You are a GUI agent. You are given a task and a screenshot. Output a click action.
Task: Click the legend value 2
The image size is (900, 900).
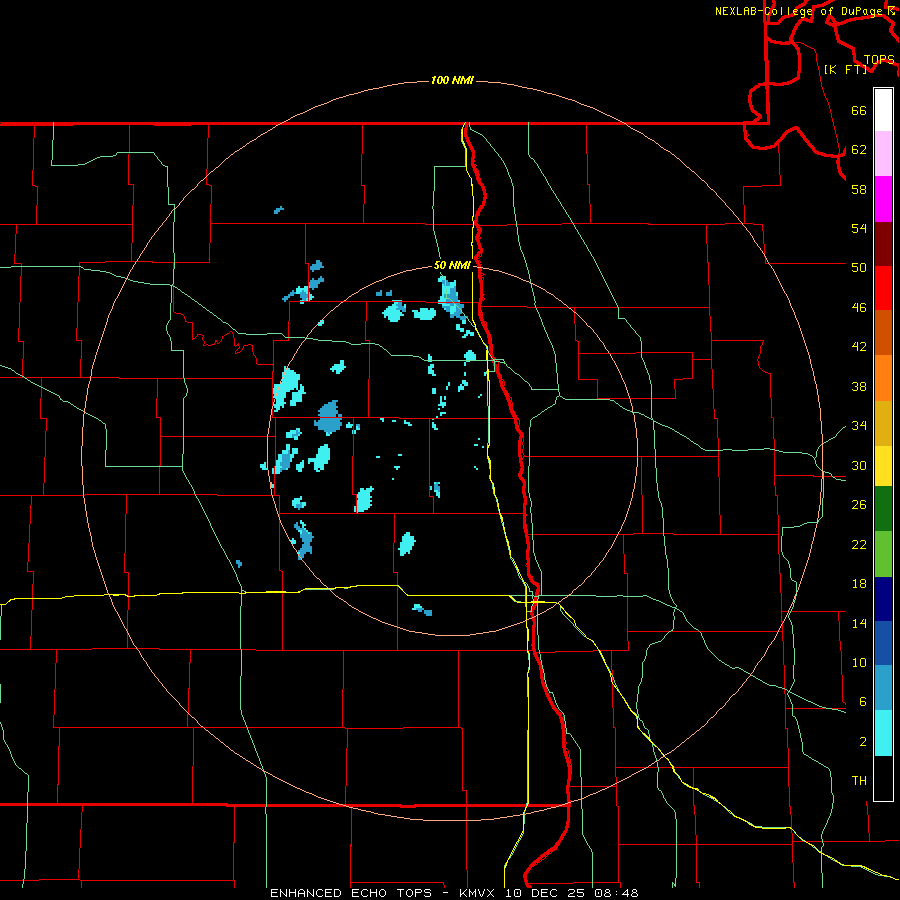click(863, 742)
